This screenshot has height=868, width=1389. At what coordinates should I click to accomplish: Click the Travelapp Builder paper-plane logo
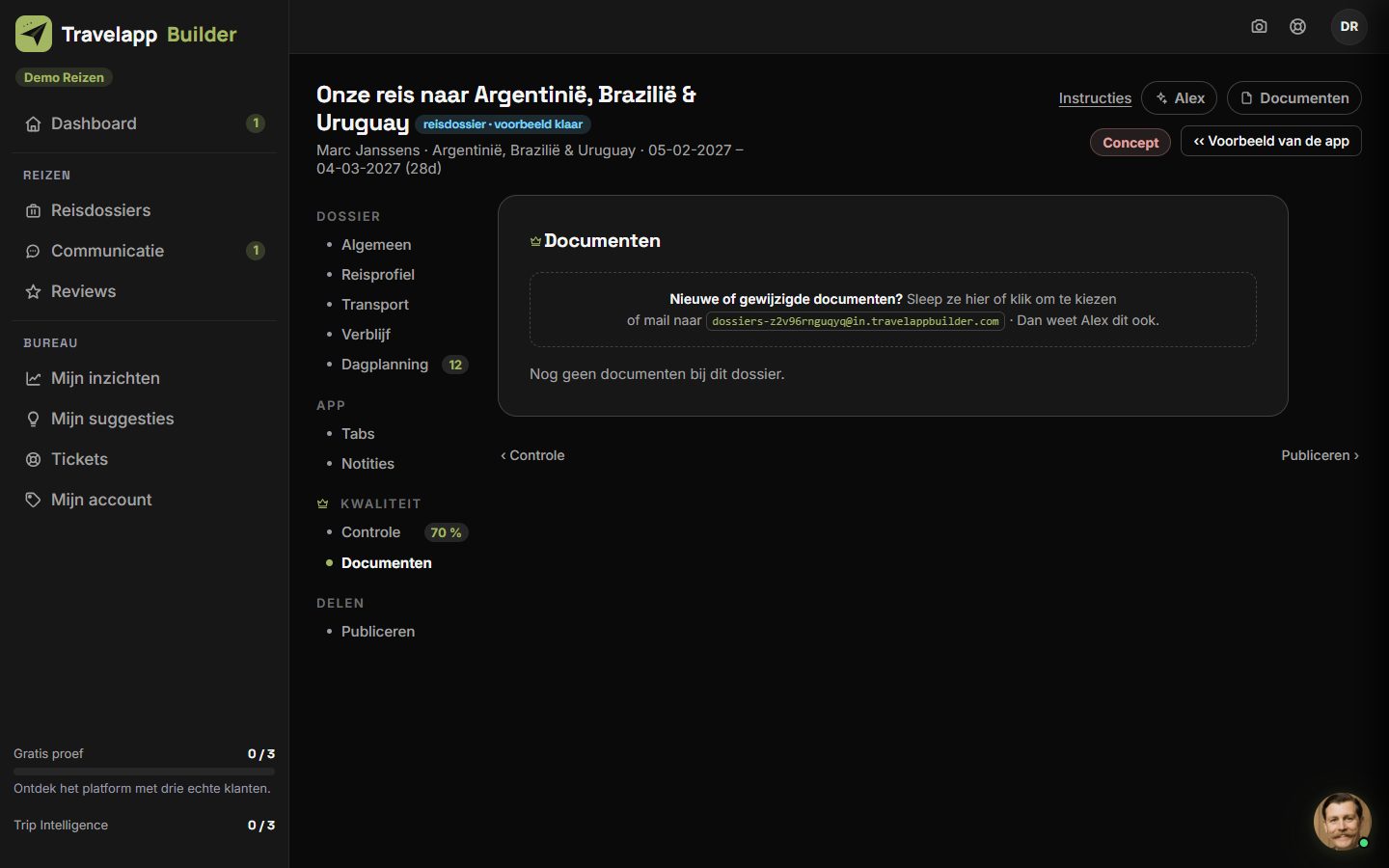(x=34, y=34)
